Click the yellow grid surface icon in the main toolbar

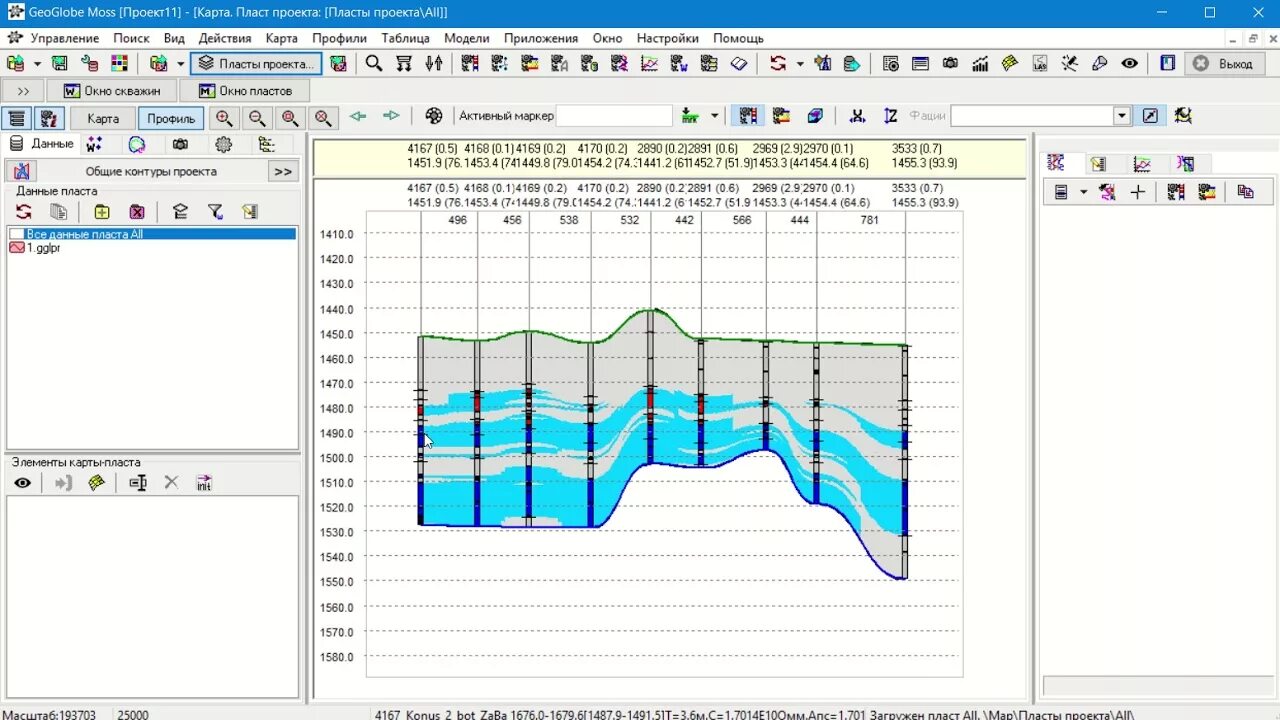tap(1010, 63)
